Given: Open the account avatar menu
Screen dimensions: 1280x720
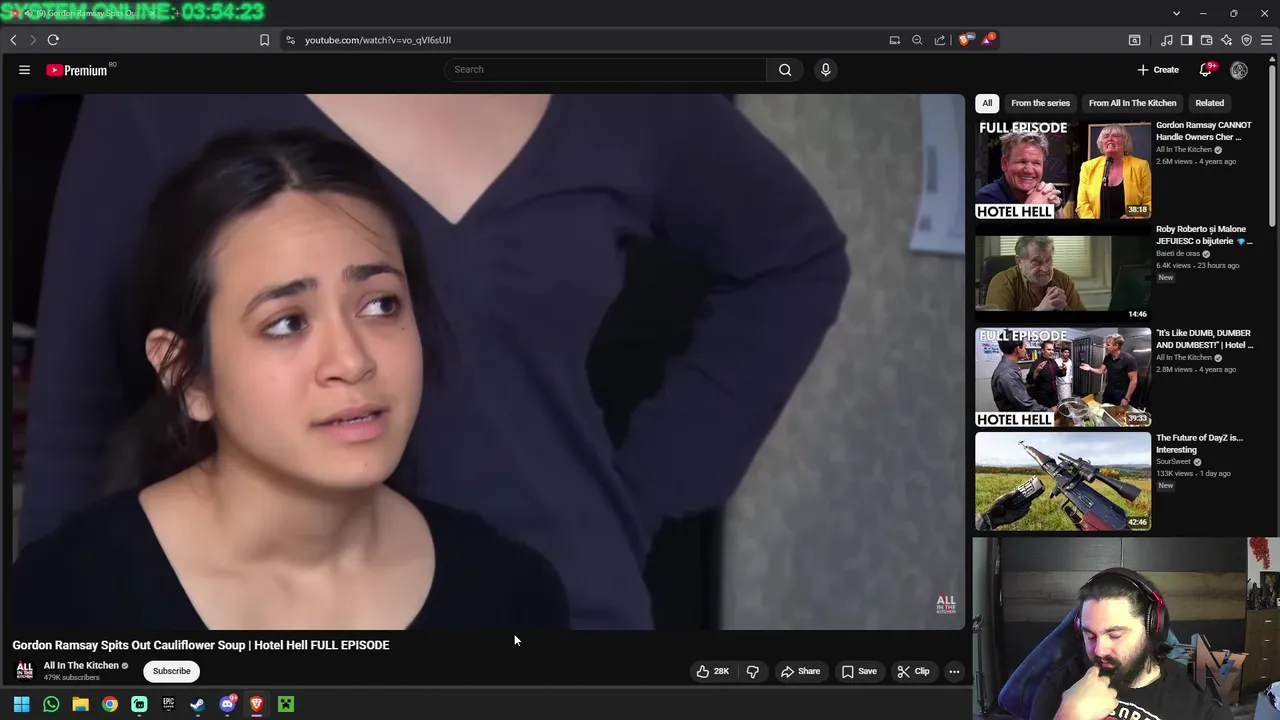Looking at the screenshot, I should [x=1239, y=70].
